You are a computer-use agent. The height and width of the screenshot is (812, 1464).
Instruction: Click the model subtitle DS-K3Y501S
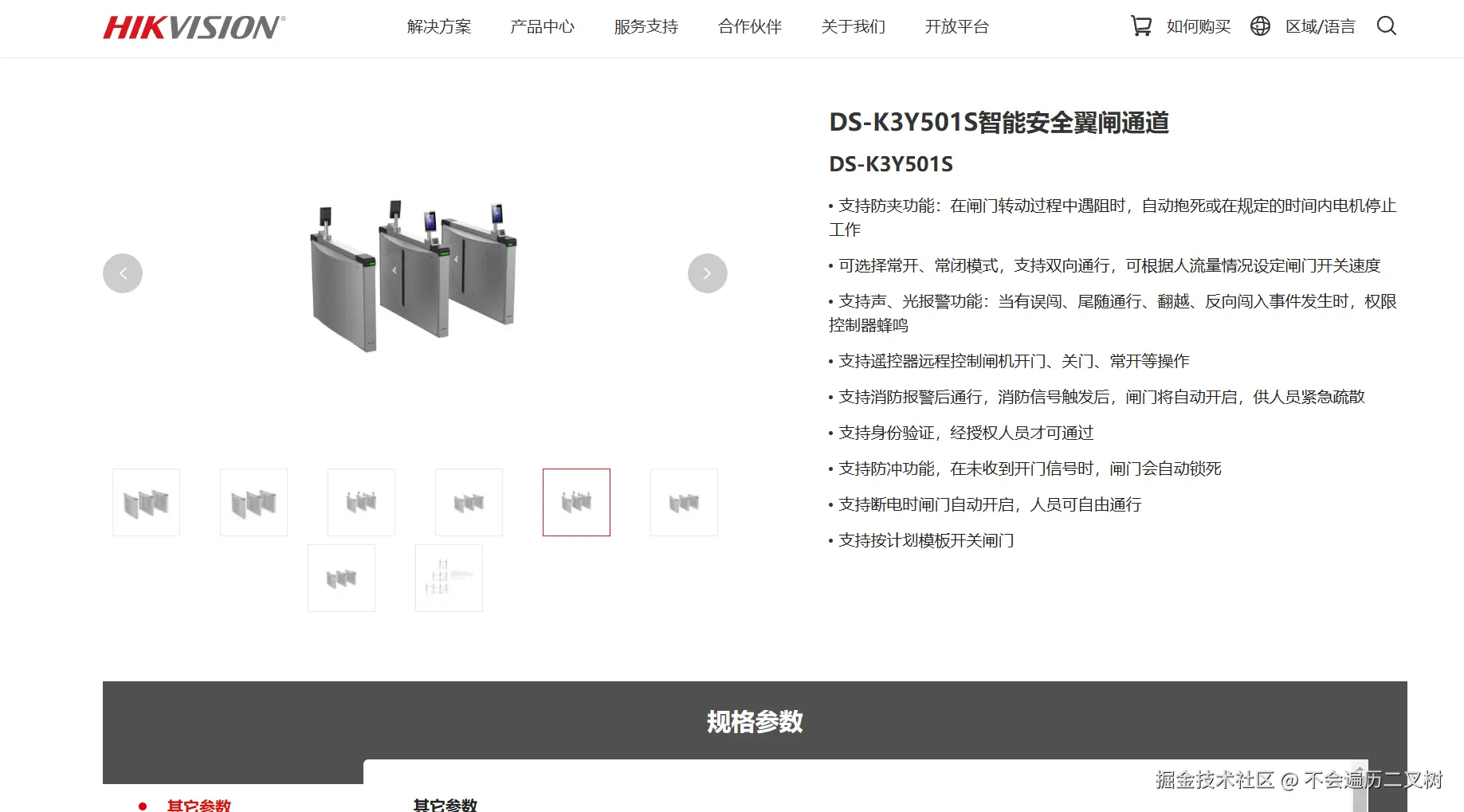coord(891,164)
